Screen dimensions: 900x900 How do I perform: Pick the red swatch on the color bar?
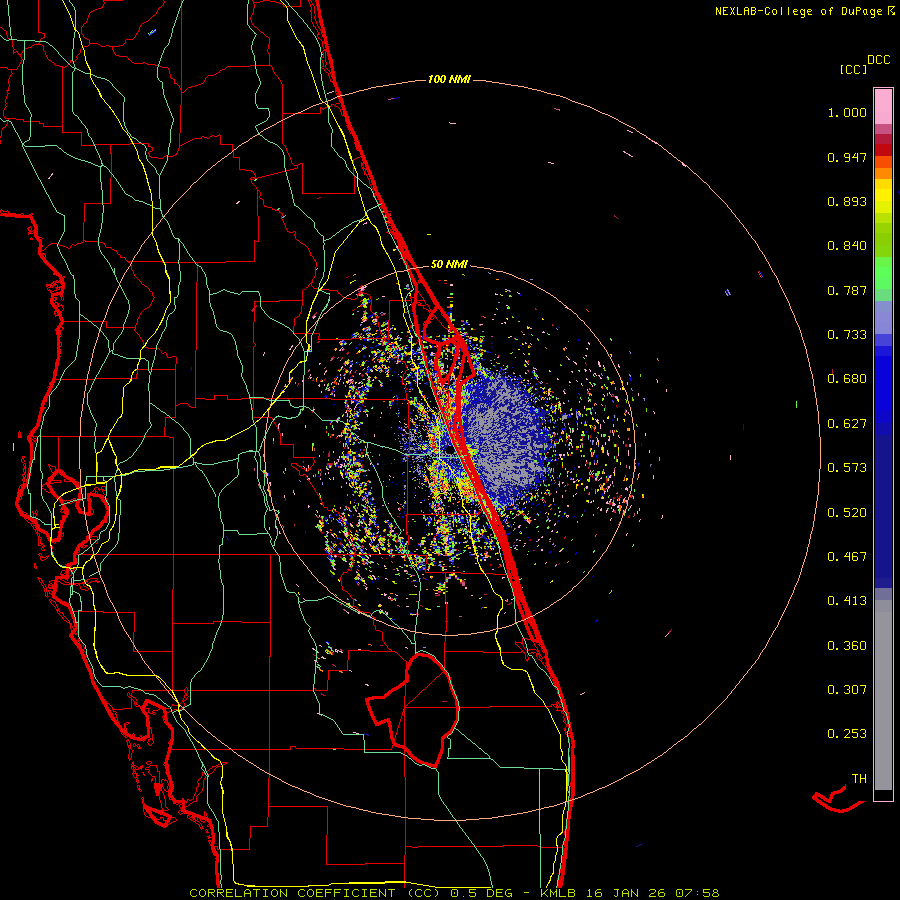pyautogui.click(x=883, y=150)
